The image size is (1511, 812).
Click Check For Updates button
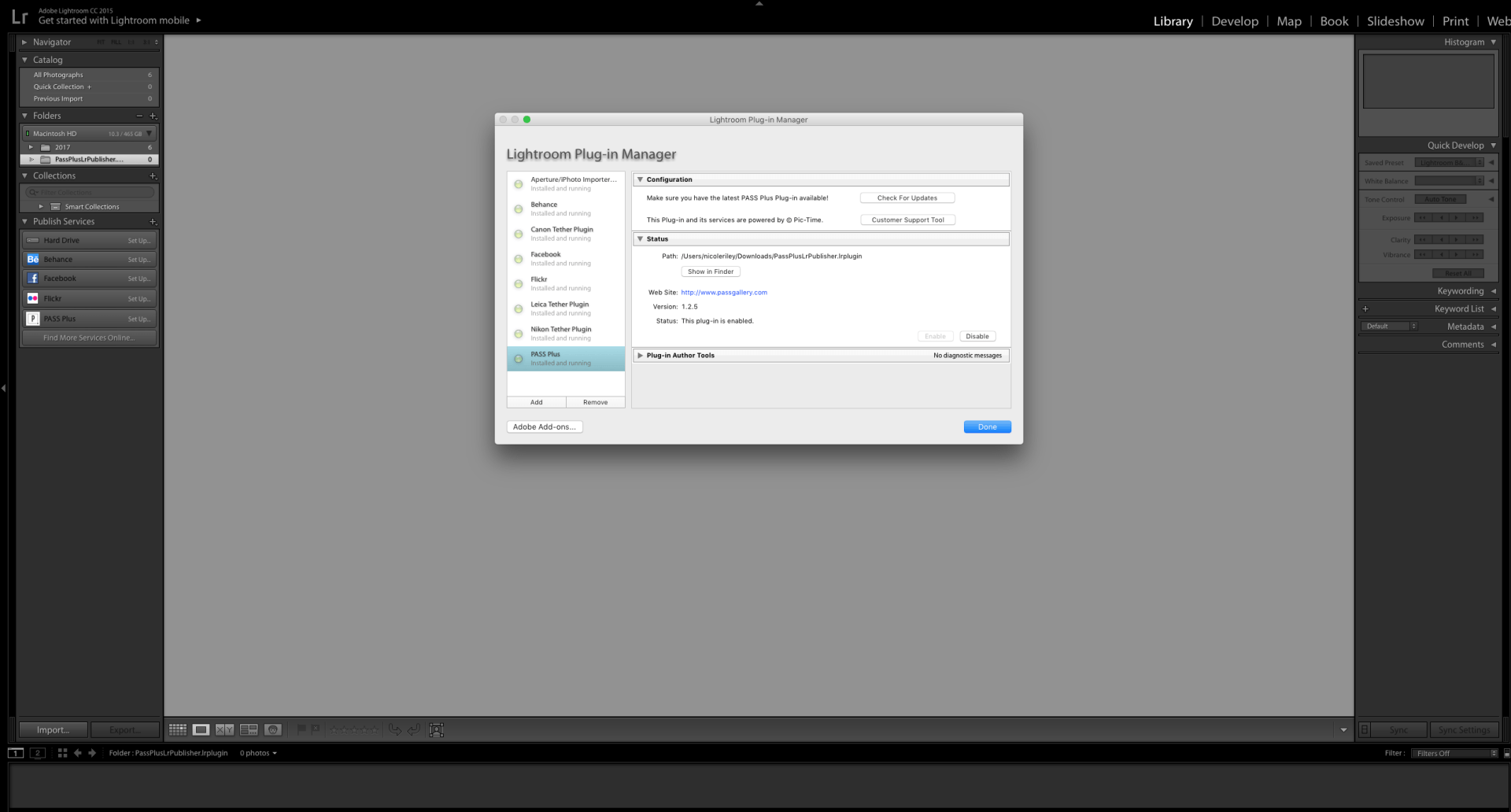907,198
